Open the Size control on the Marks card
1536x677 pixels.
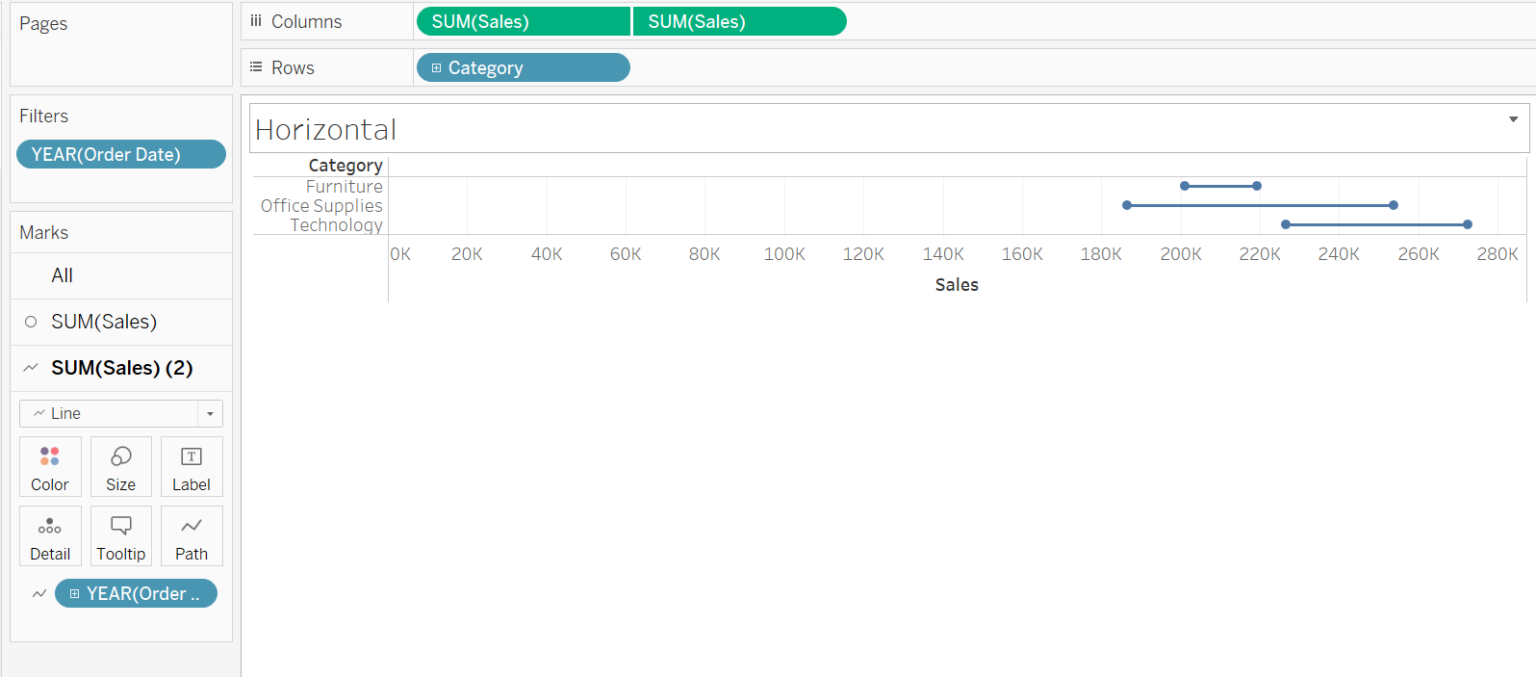click(121, 466)
